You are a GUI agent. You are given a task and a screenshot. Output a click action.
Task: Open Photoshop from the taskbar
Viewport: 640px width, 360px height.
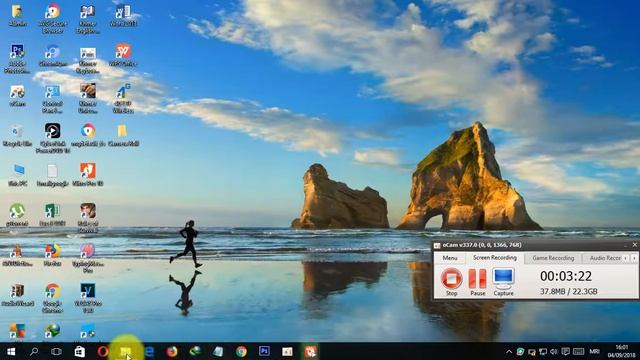264,351
